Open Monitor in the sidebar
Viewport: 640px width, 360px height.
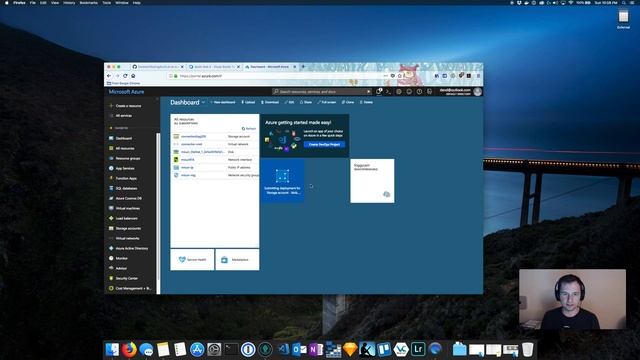119,258
